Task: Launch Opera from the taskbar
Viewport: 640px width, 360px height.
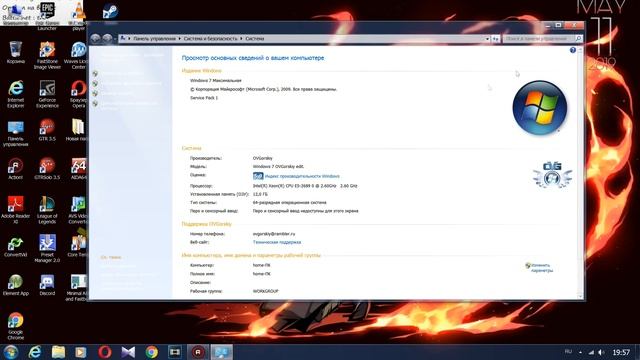Action: click(x=104, y=352)
